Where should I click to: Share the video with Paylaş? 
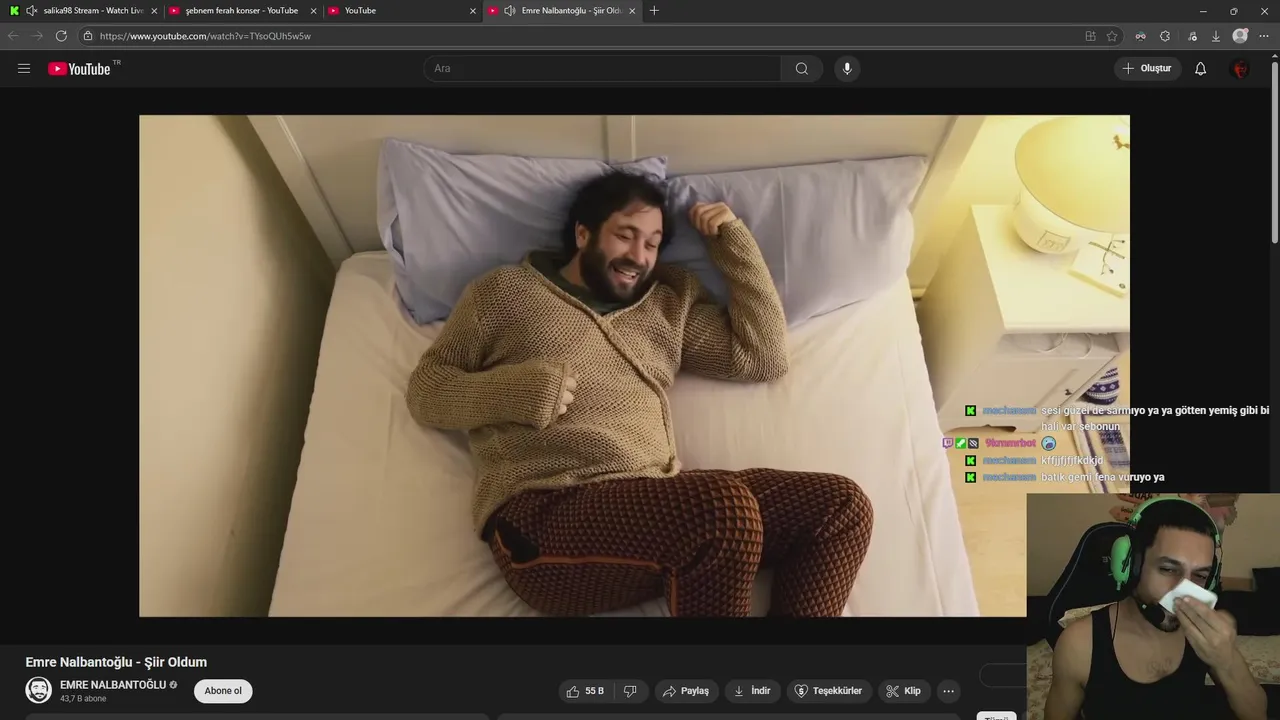686,691
